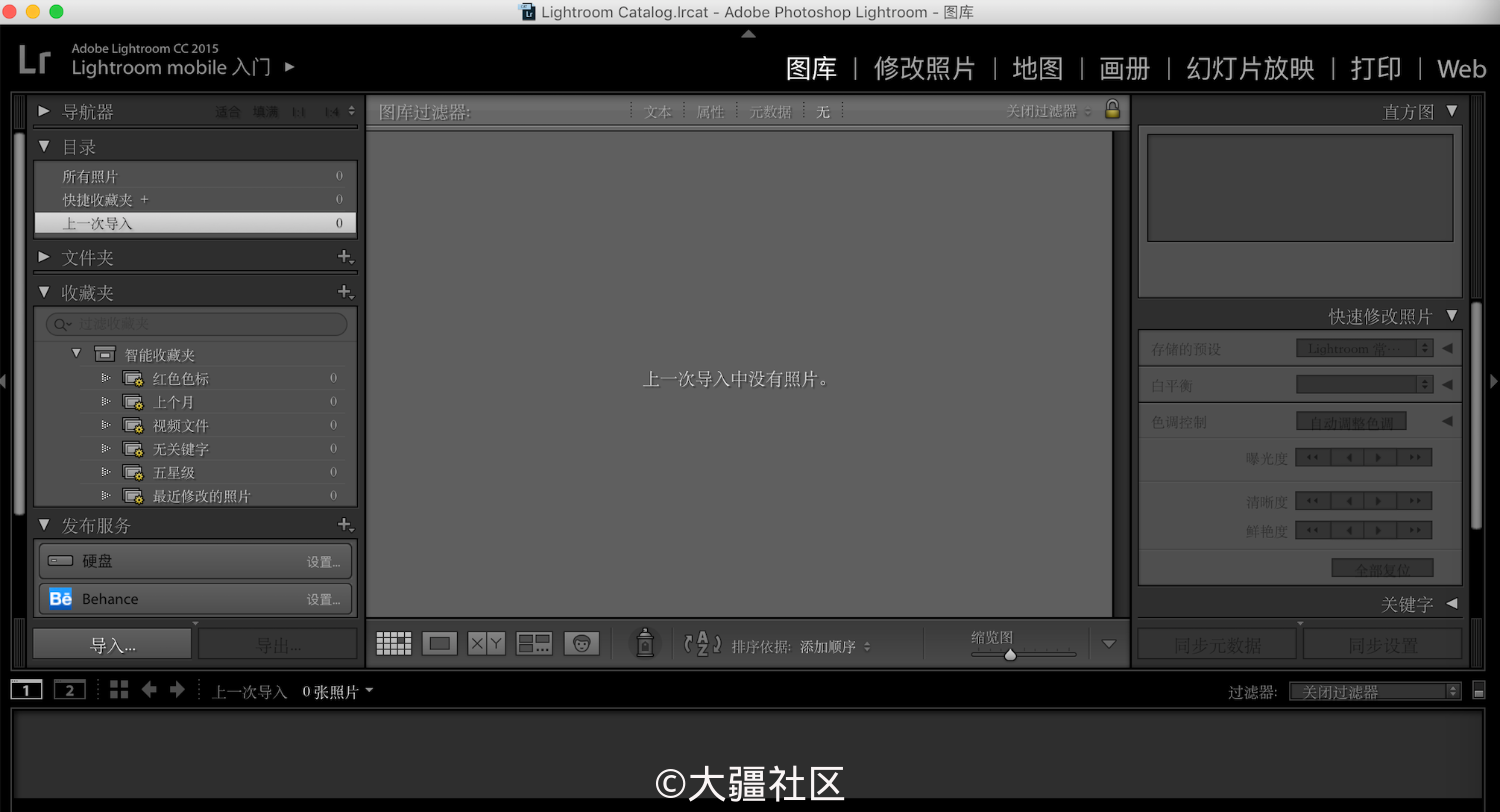
Task: Switch to Loupe view
Action: (x=439, y=643)
